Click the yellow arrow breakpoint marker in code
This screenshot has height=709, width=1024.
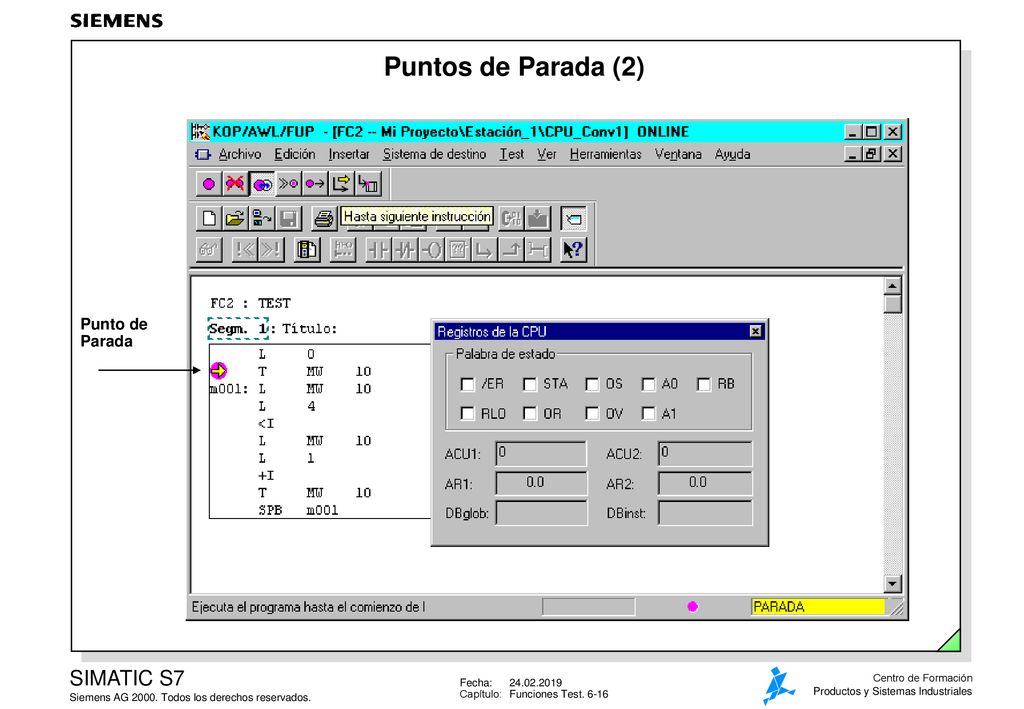click(218, 371)
